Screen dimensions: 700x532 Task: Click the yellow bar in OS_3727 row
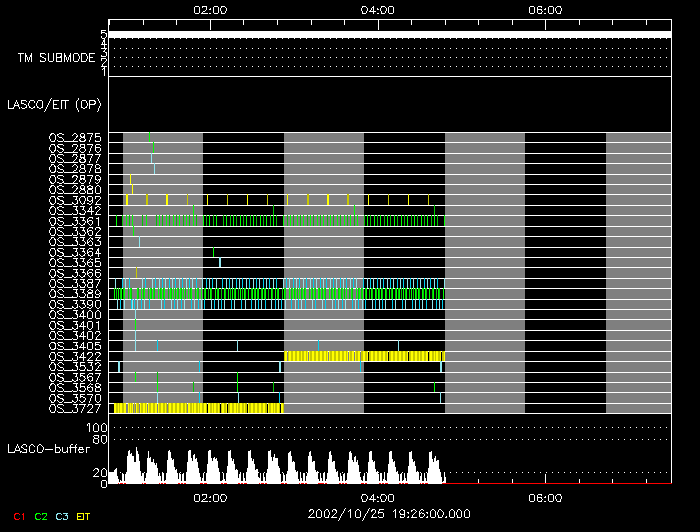click(198, 408)
